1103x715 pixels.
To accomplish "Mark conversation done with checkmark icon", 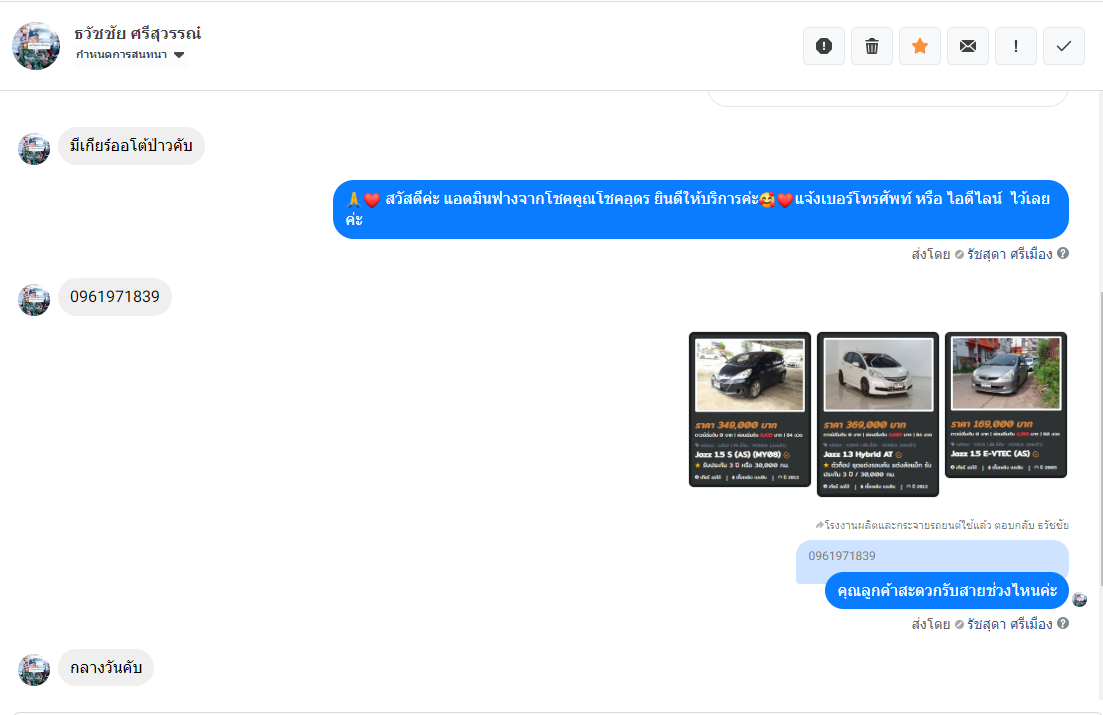I will click(x=1064, y=46).
